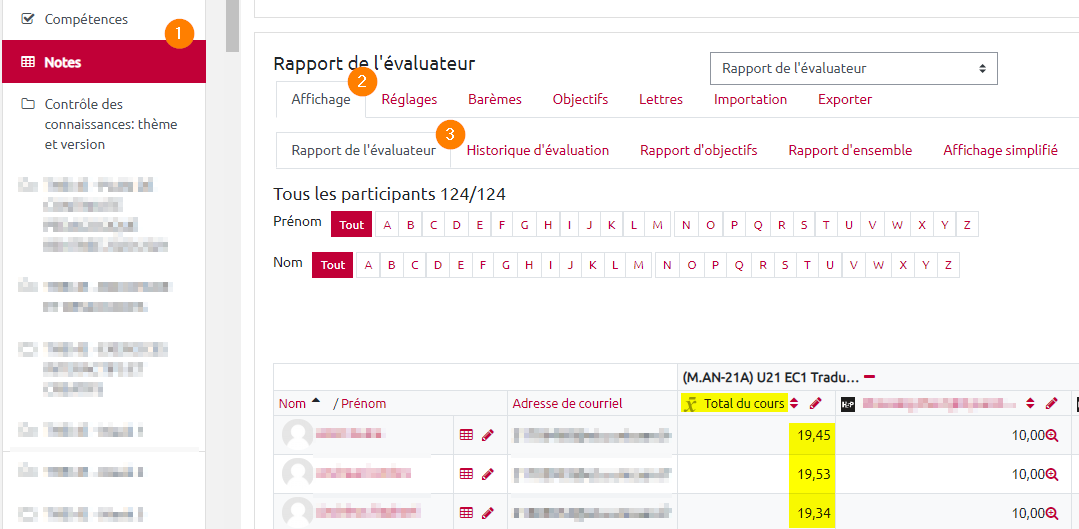The height and width of the screenshot is (529, 1079).
Task: Open Compétences in the sidebar
Action: tap(86, 19)
